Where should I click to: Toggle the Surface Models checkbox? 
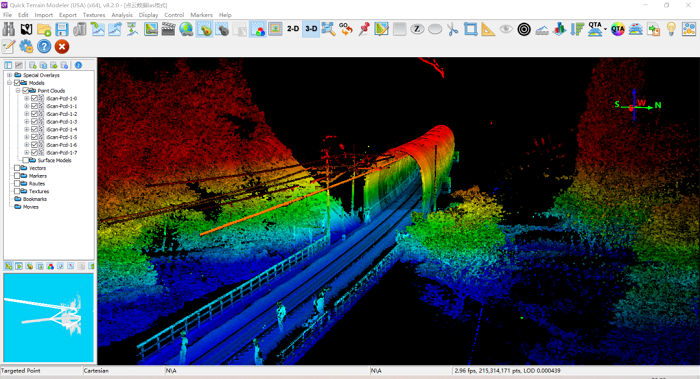[25, 160]
